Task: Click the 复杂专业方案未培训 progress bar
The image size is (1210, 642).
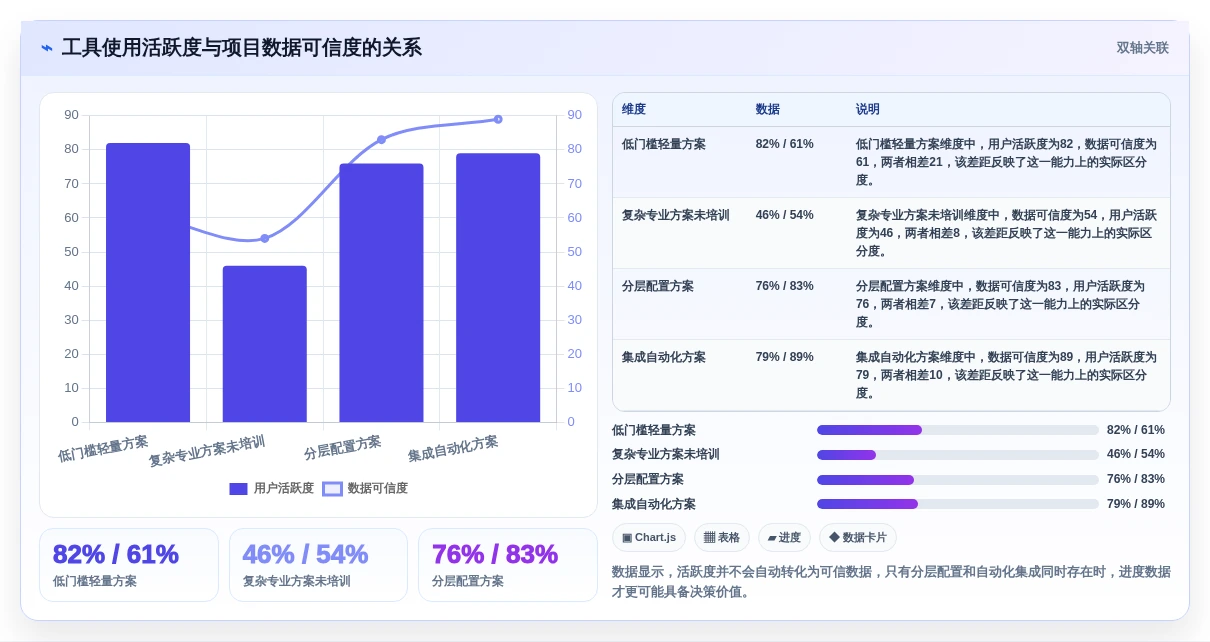Action: (x=958, y=455)
